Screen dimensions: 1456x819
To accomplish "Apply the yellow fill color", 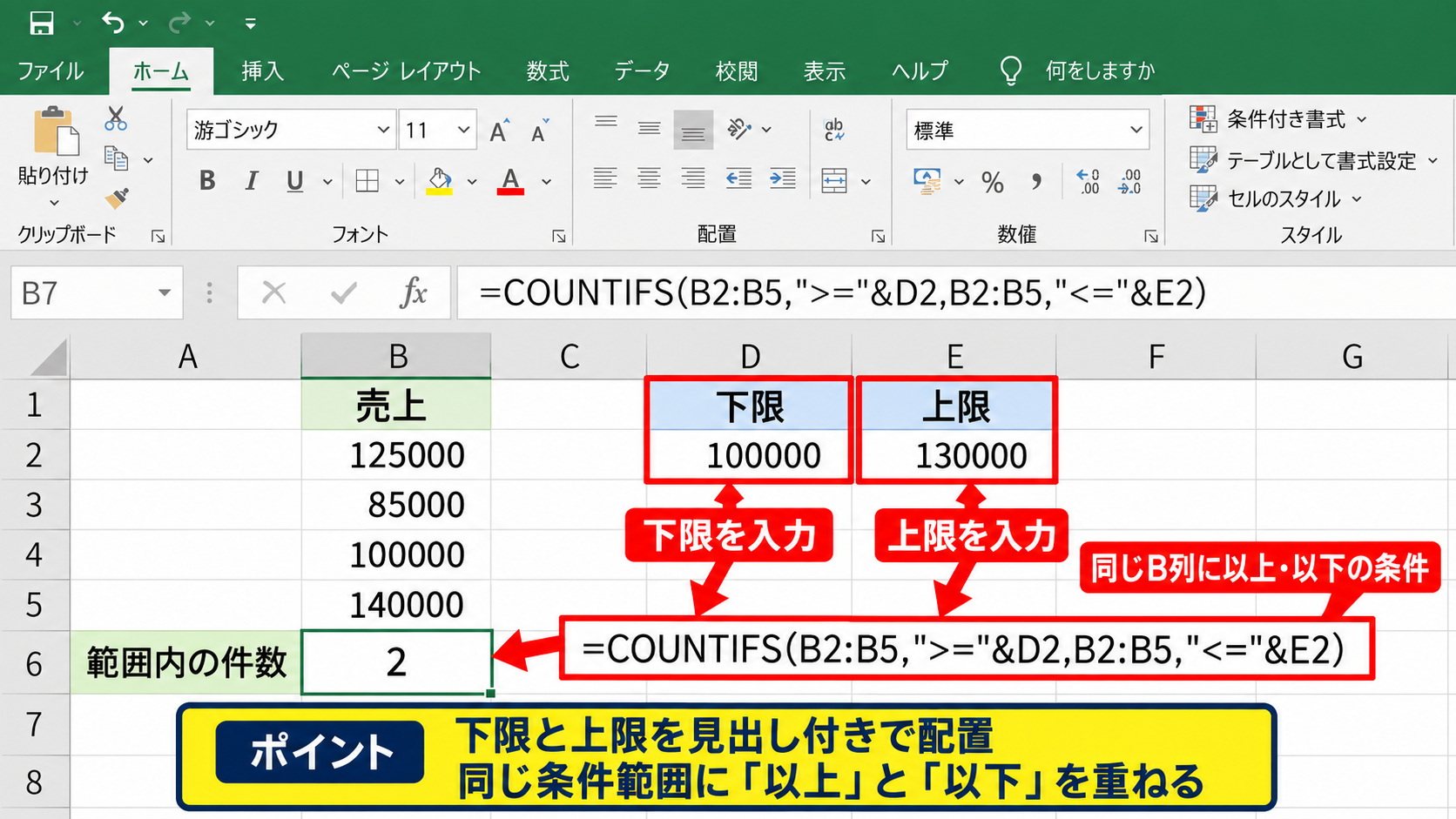I will [440, 181].
